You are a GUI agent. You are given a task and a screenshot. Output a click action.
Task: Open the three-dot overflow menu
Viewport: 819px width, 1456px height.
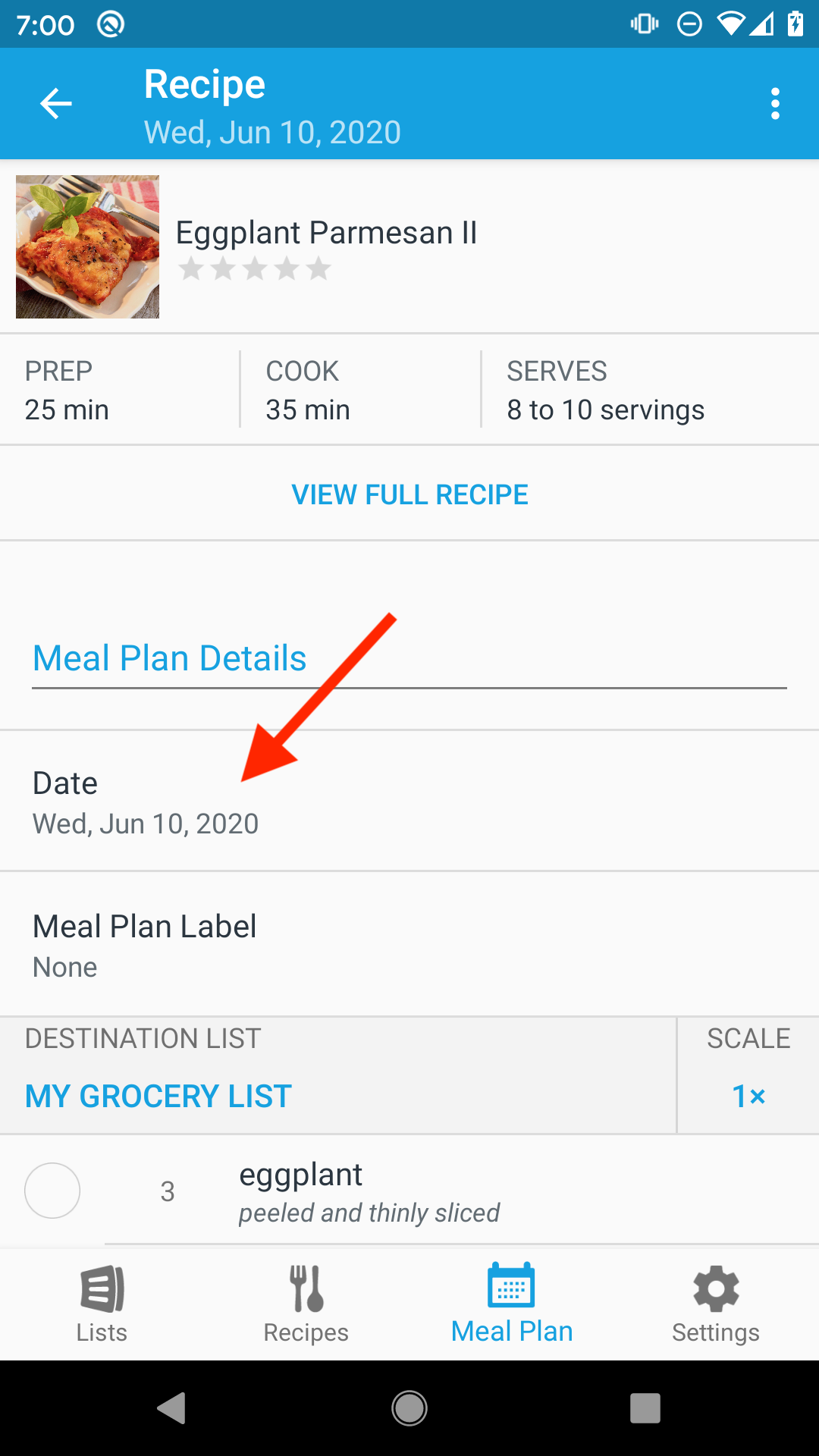(x=774, y=104)
